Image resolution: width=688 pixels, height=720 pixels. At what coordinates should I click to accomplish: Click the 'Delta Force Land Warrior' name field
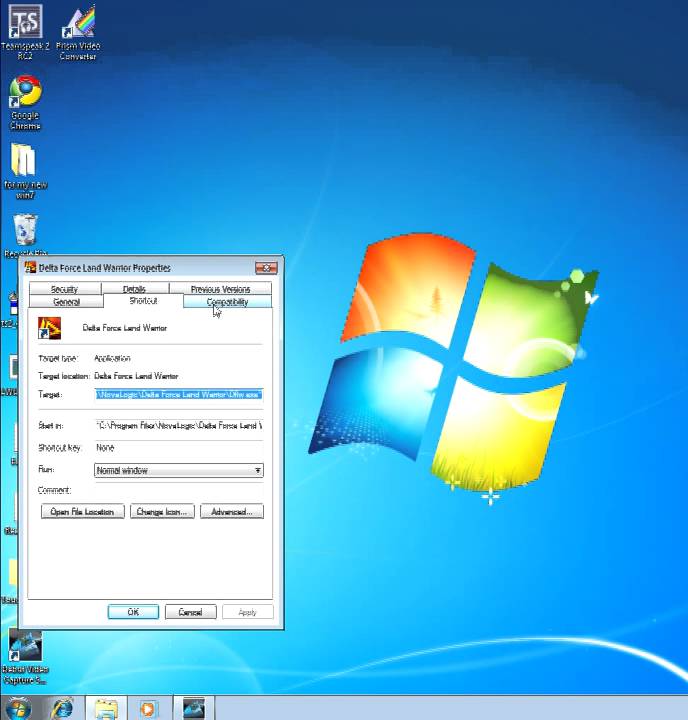124,328
